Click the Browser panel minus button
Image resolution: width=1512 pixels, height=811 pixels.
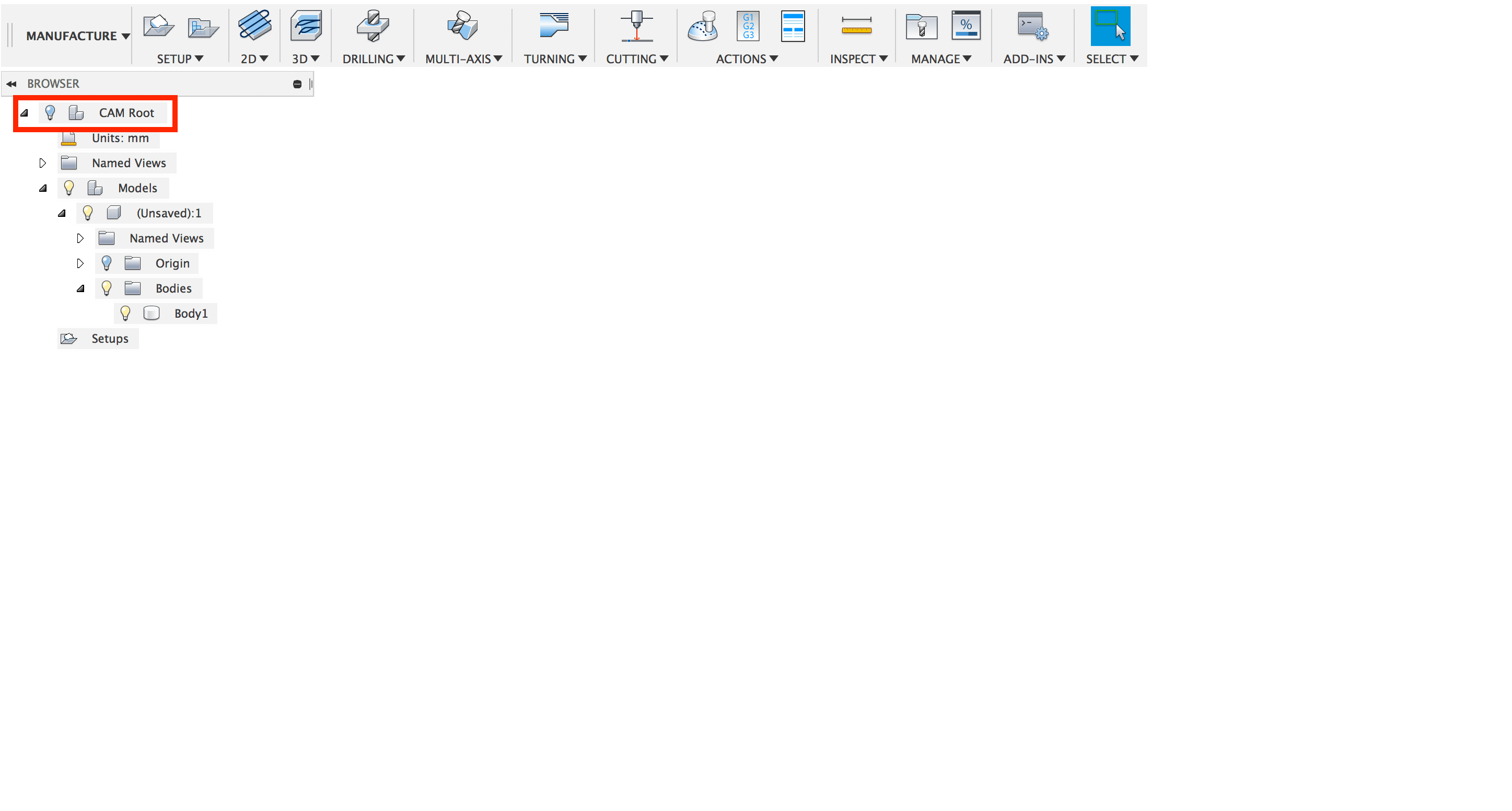click(297, 85)
